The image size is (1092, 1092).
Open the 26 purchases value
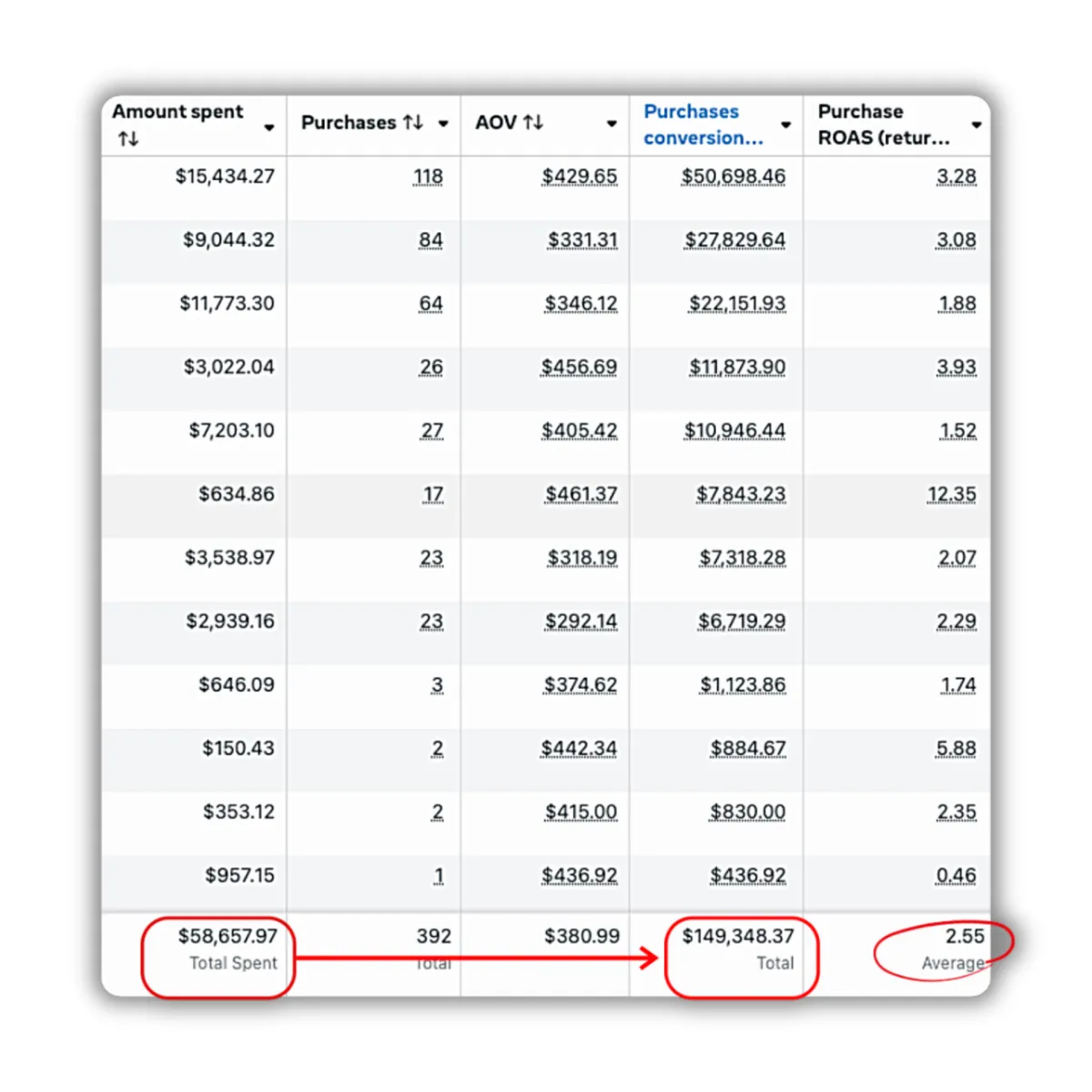(x=431, y=368)
